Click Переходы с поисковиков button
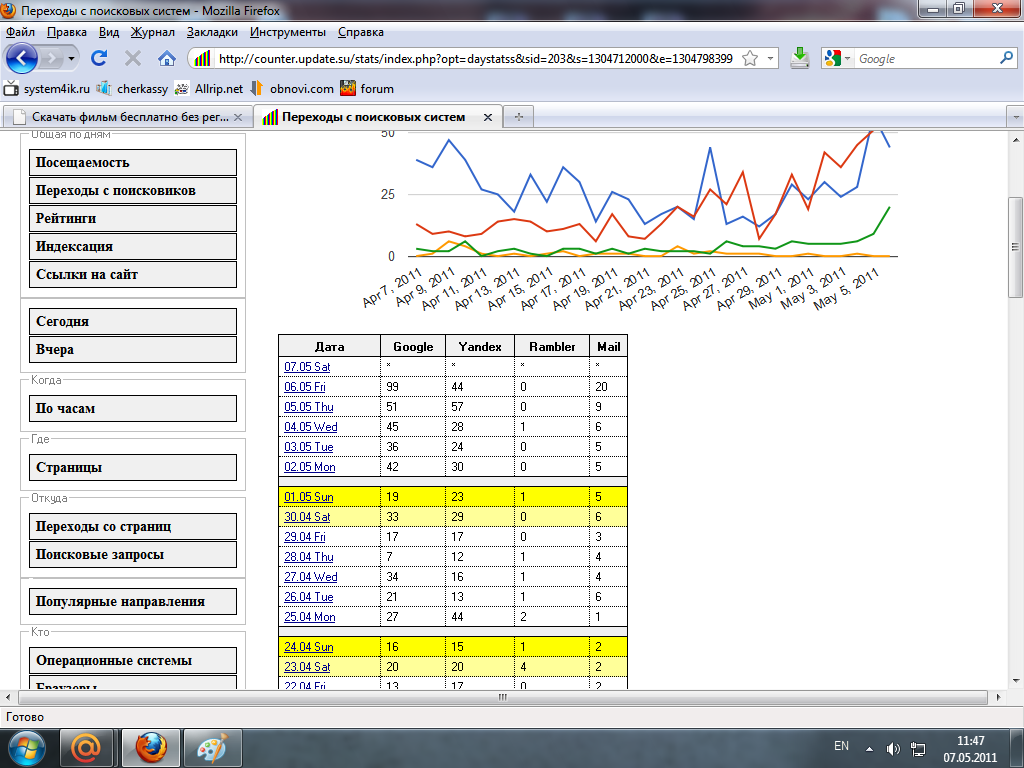Screen dimensions: 1024x768 (x=133, y=190)
